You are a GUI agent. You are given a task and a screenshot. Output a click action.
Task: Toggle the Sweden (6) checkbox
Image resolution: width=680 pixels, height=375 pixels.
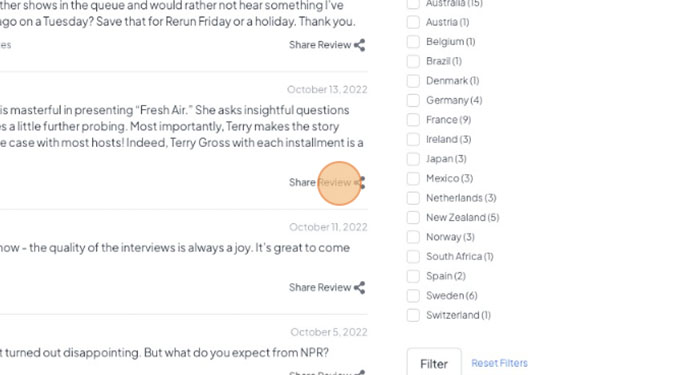coord(413,296)
